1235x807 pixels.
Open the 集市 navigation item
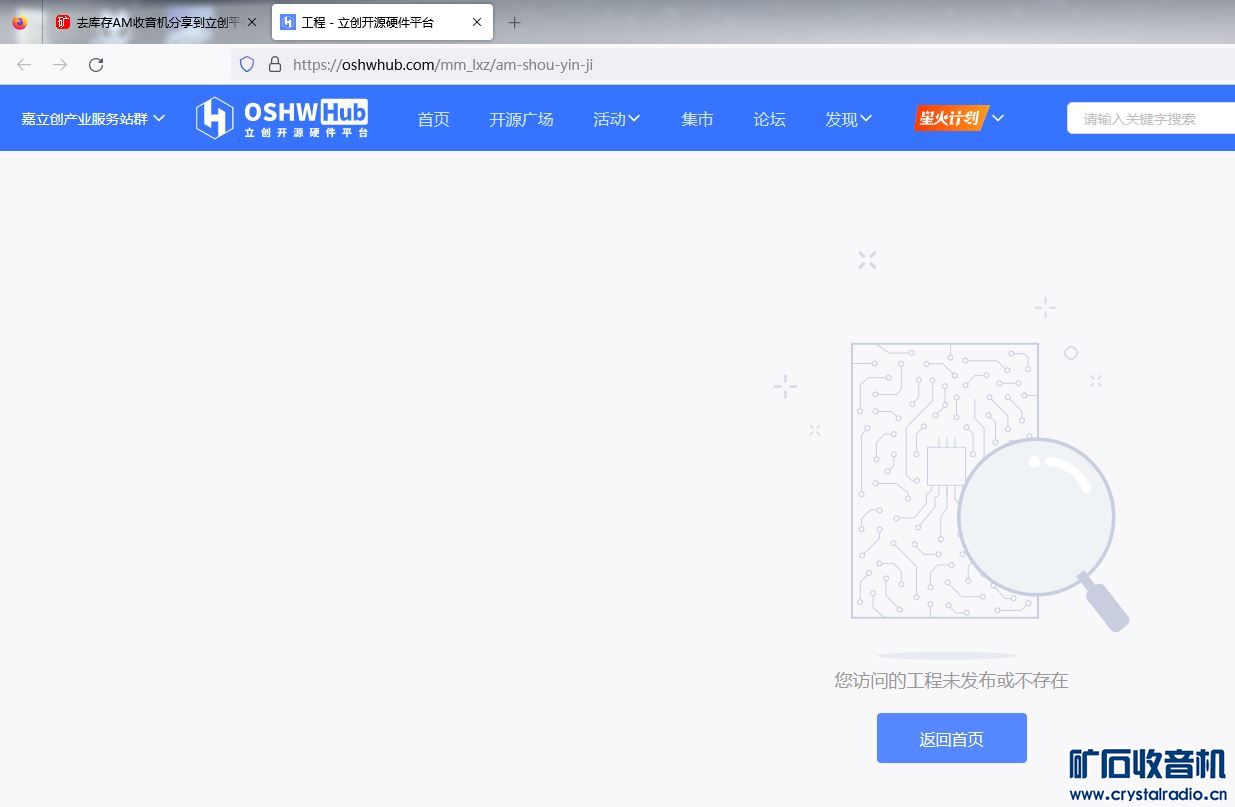(x=697, y=119)
